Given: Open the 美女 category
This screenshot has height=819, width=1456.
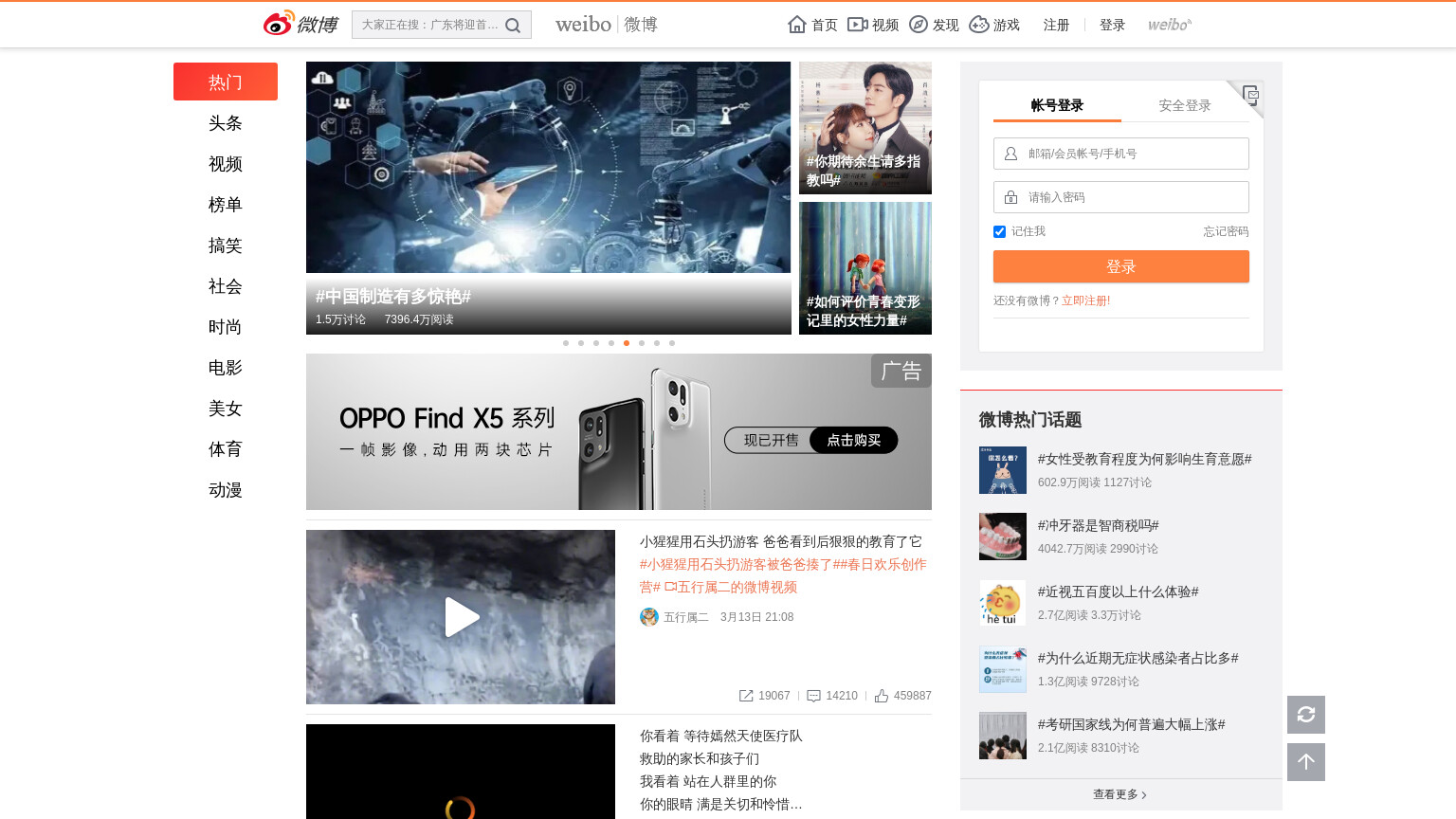Looking at the screenshot, I should click(226, 409).
